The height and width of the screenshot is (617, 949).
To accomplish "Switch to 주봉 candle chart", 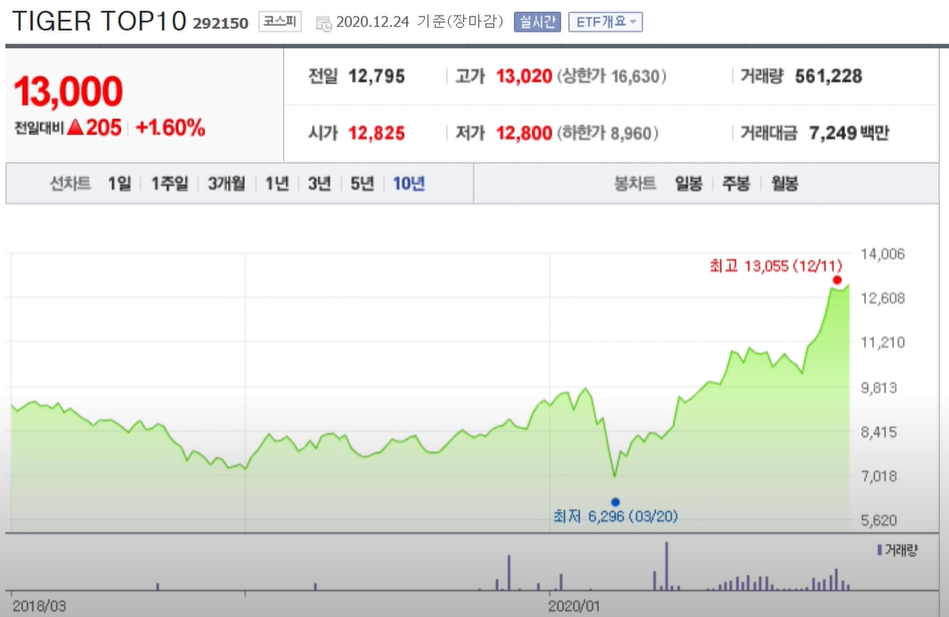I will (x=736, y=183).
